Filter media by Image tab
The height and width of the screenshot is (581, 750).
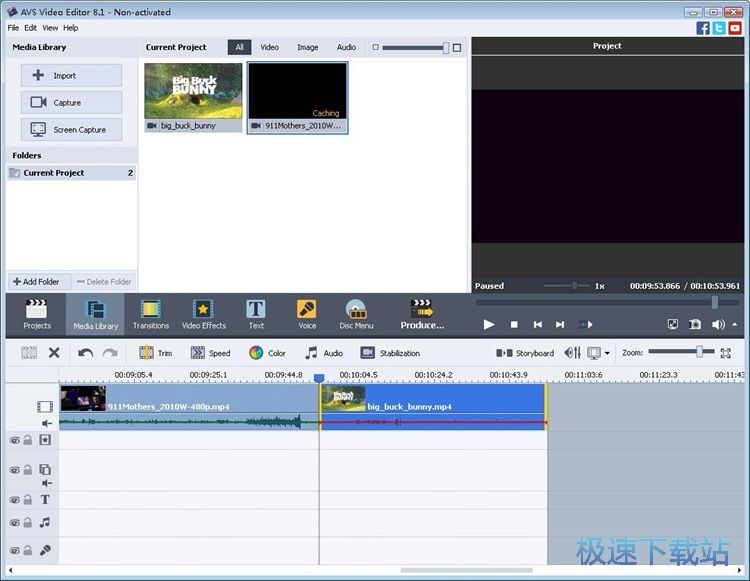point(308,47)
